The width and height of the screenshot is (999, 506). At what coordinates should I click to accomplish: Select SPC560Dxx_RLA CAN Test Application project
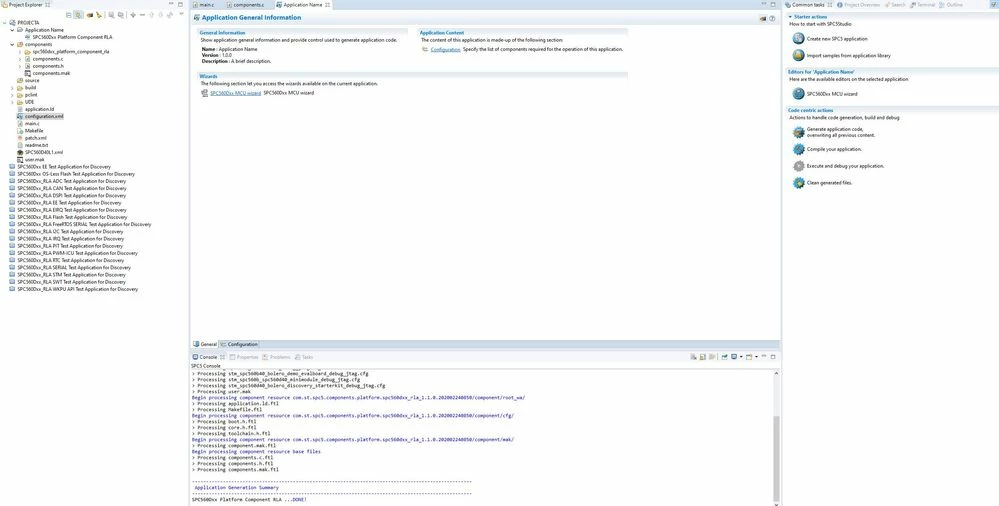click(71, 189)
